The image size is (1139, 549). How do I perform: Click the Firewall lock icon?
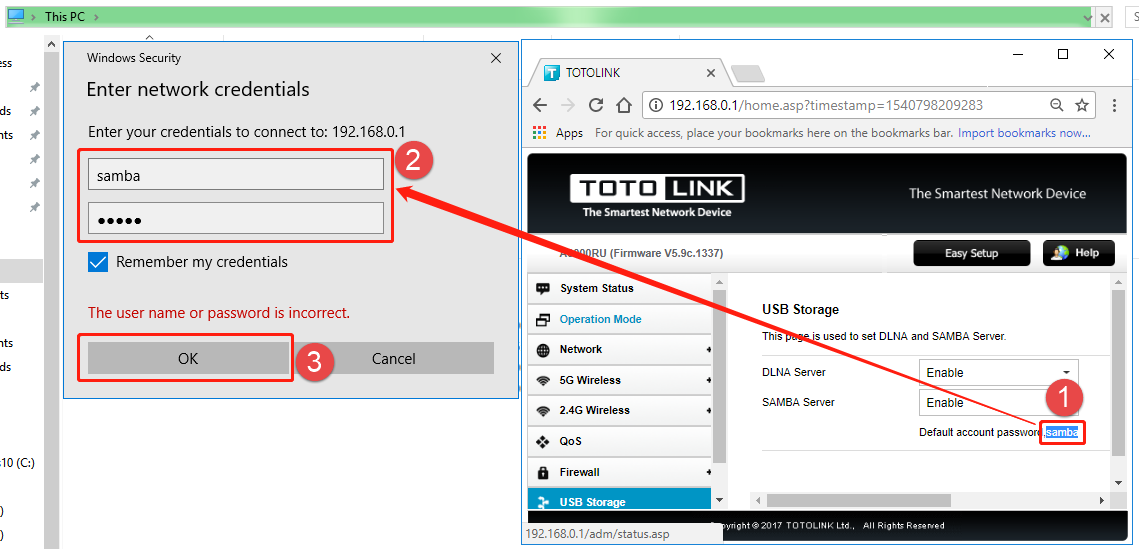tap(543, 473)
